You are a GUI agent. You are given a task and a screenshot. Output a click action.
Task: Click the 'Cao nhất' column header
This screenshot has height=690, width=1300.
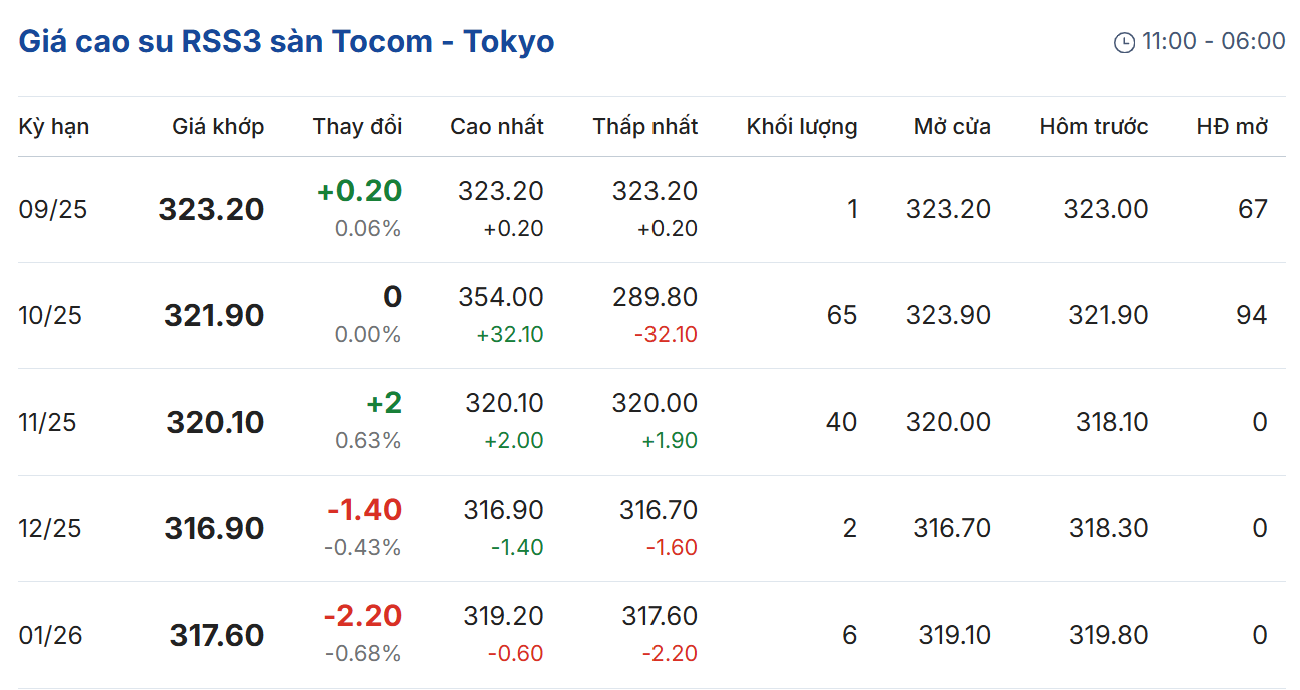click(x=497, y=127)
